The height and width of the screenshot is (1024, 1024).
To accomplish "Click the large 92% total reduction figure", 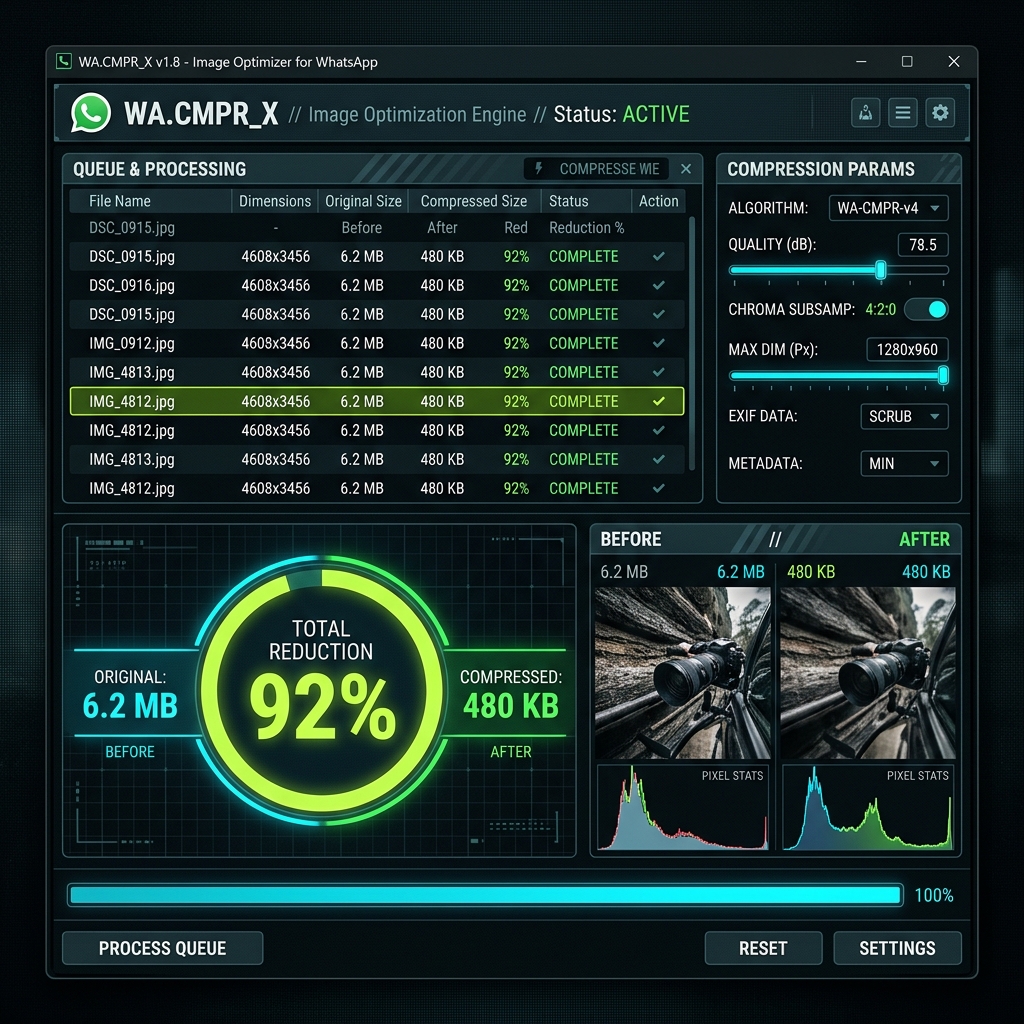I will tap(322, 708).
